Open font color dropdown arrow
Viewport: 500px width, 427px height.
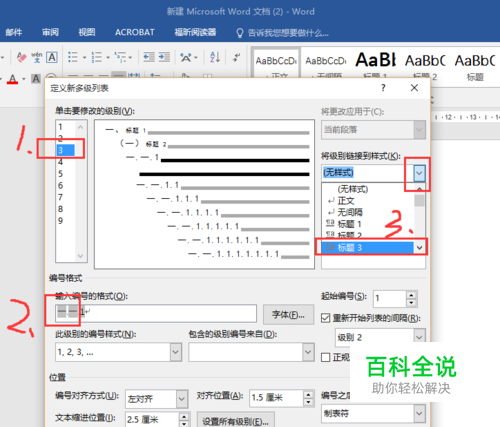(24, 79)
